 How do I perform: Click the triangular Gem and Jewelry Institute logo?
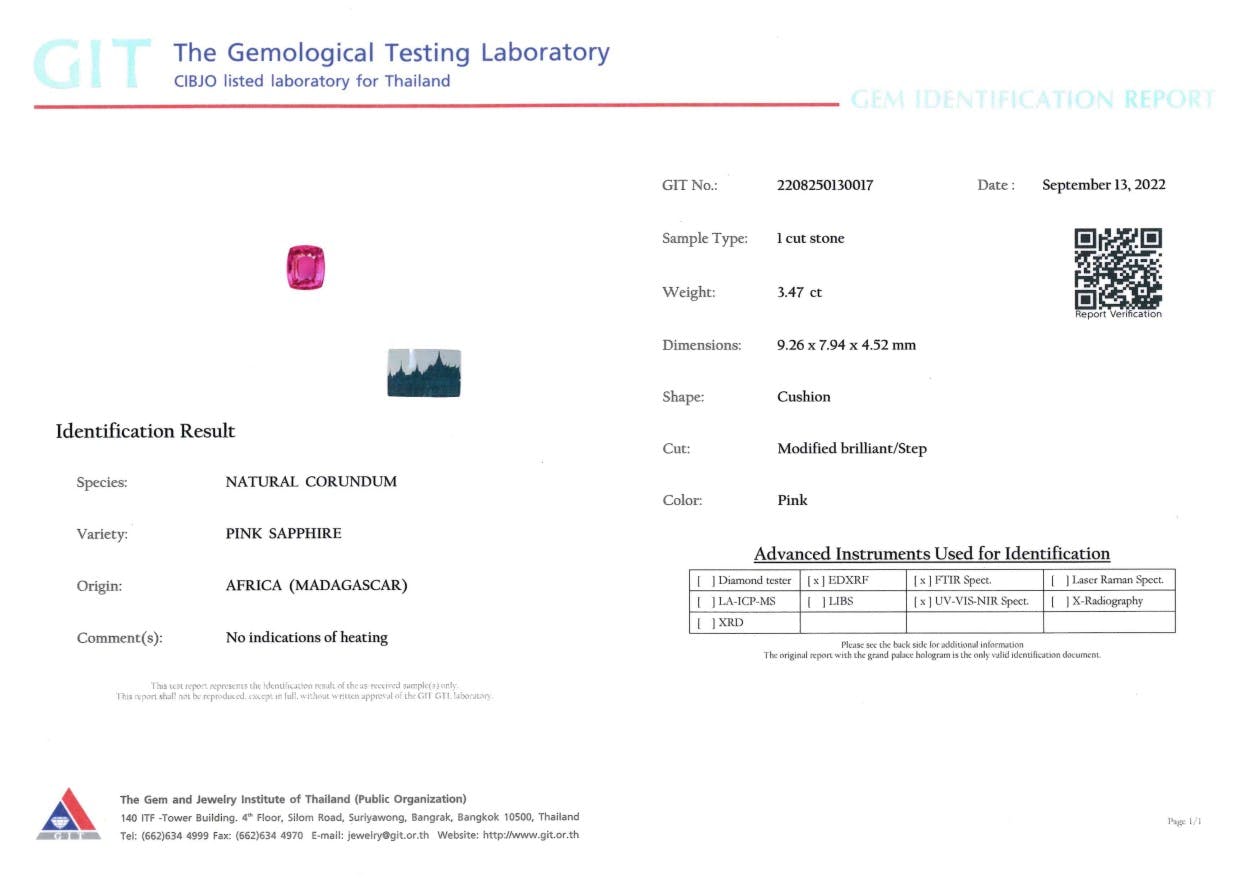(68, 814)
